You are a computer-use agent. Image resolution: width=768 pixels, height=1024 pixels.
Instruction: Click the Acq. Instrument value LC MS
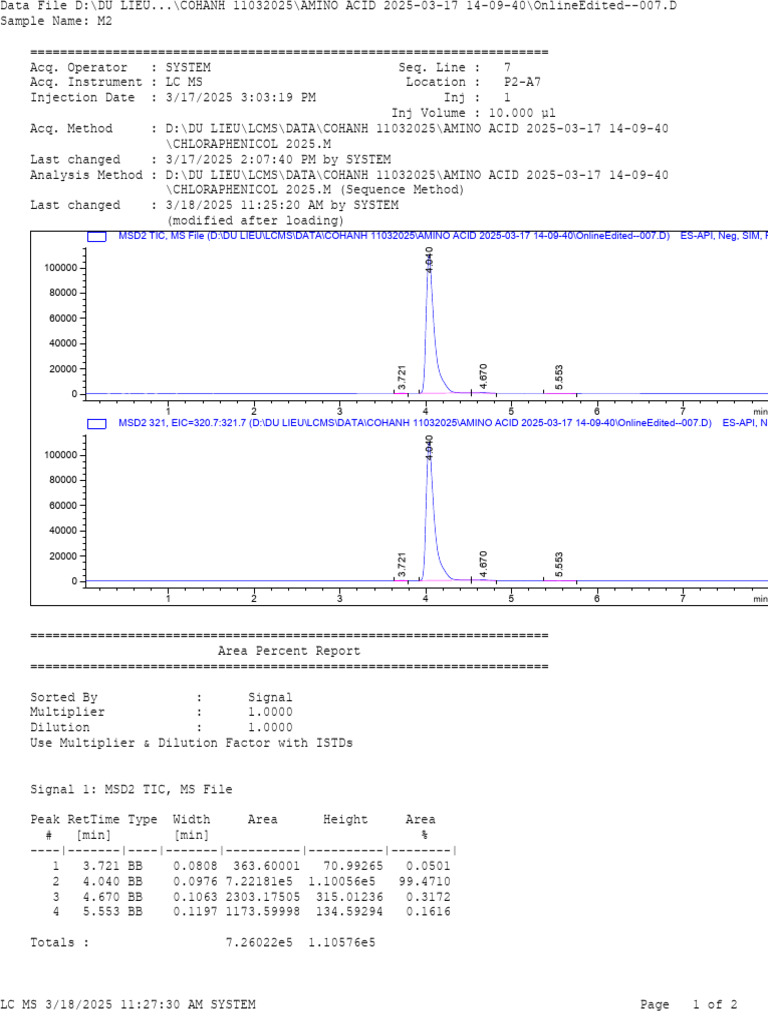[184, 82]
